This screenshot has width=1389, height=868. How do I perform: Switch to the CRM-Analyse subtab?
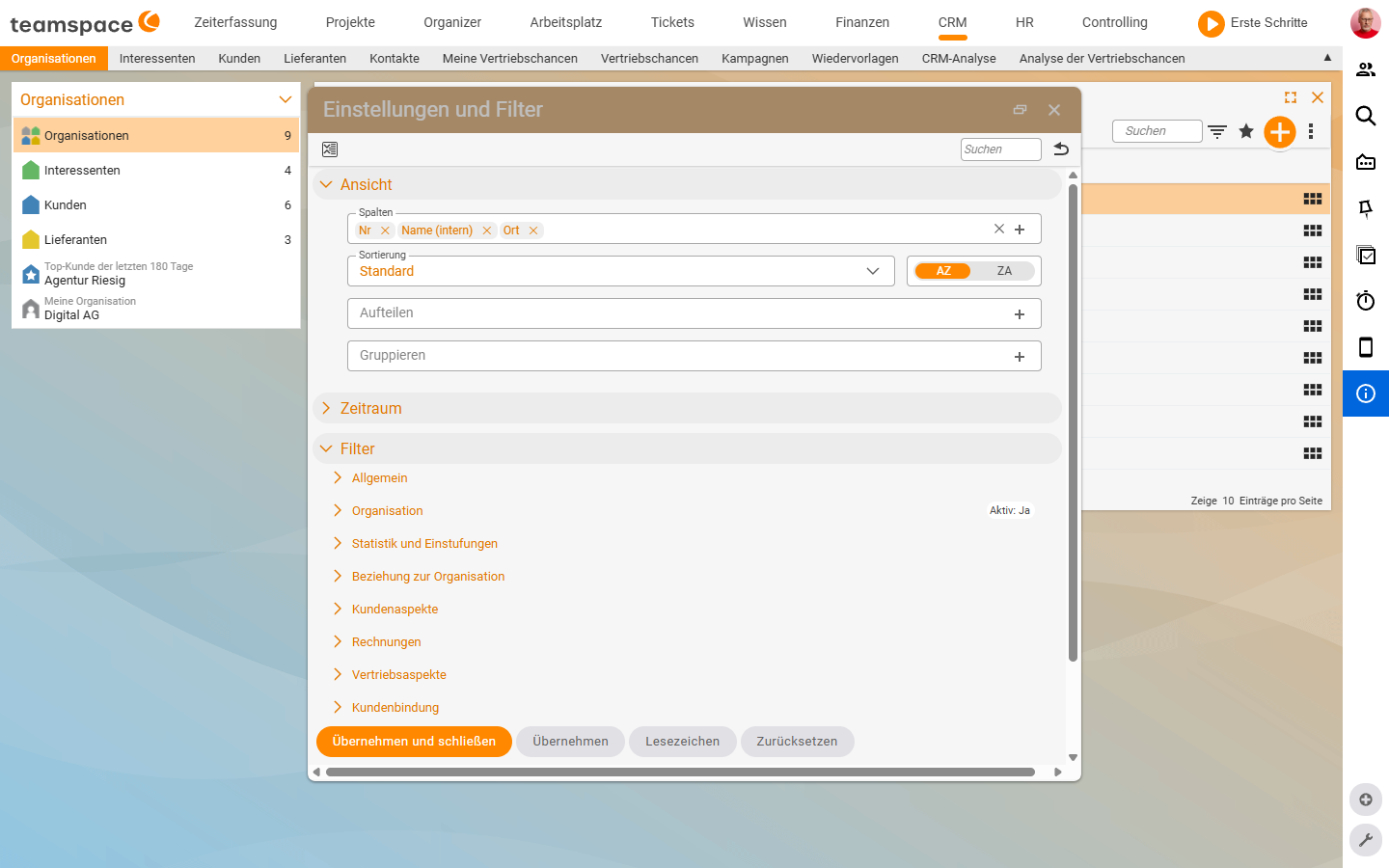click(959, 58)
